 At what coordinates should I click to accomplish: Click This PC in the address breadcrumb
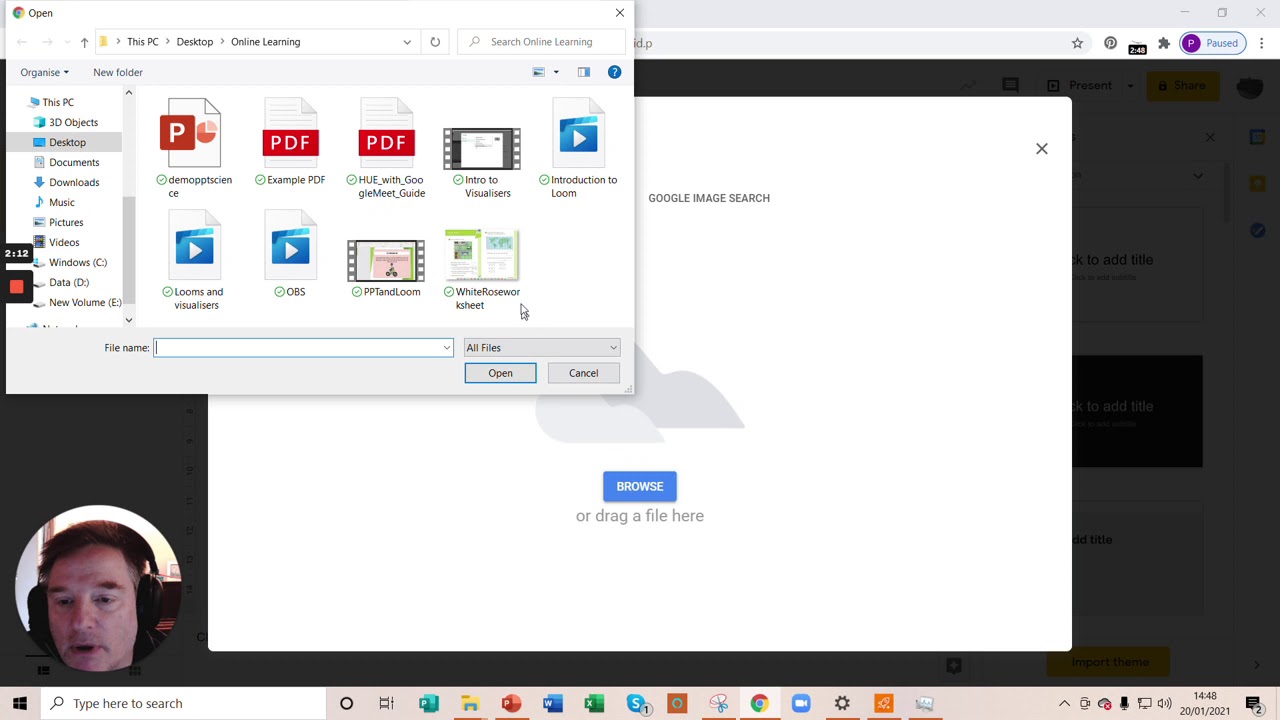(143, 42)
